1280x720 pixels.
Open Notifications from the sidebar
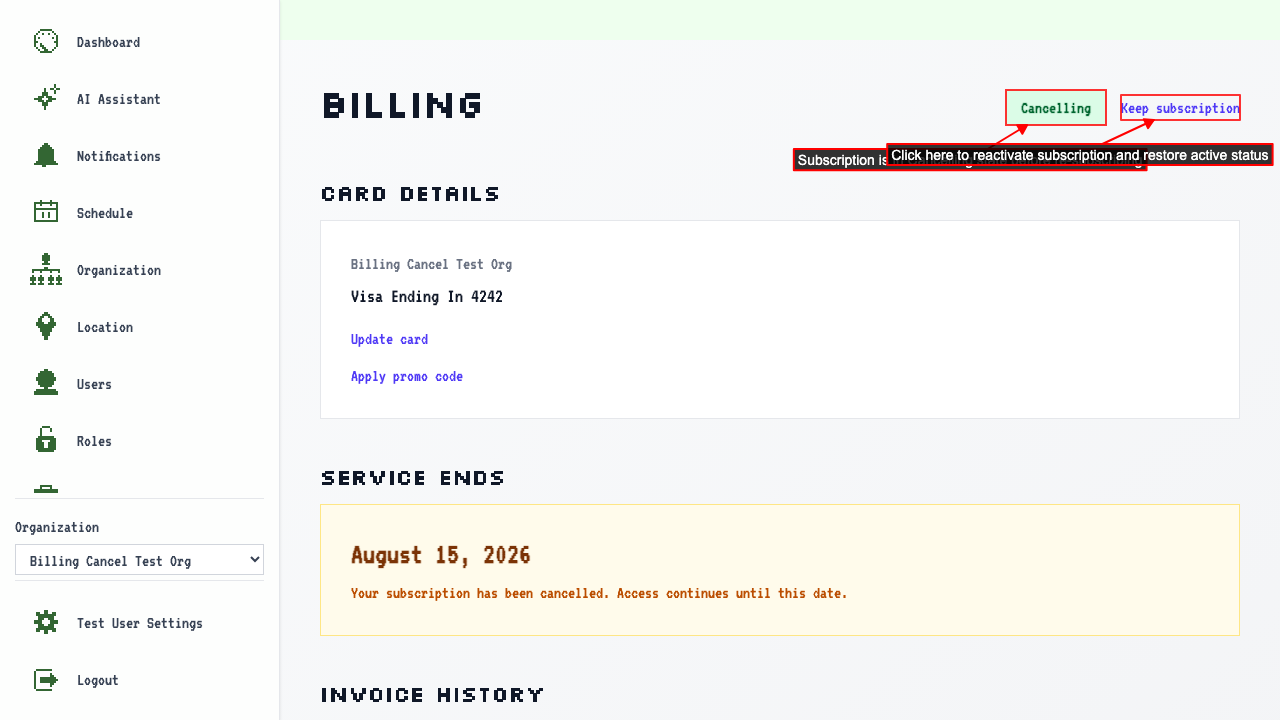click(118, 156)
